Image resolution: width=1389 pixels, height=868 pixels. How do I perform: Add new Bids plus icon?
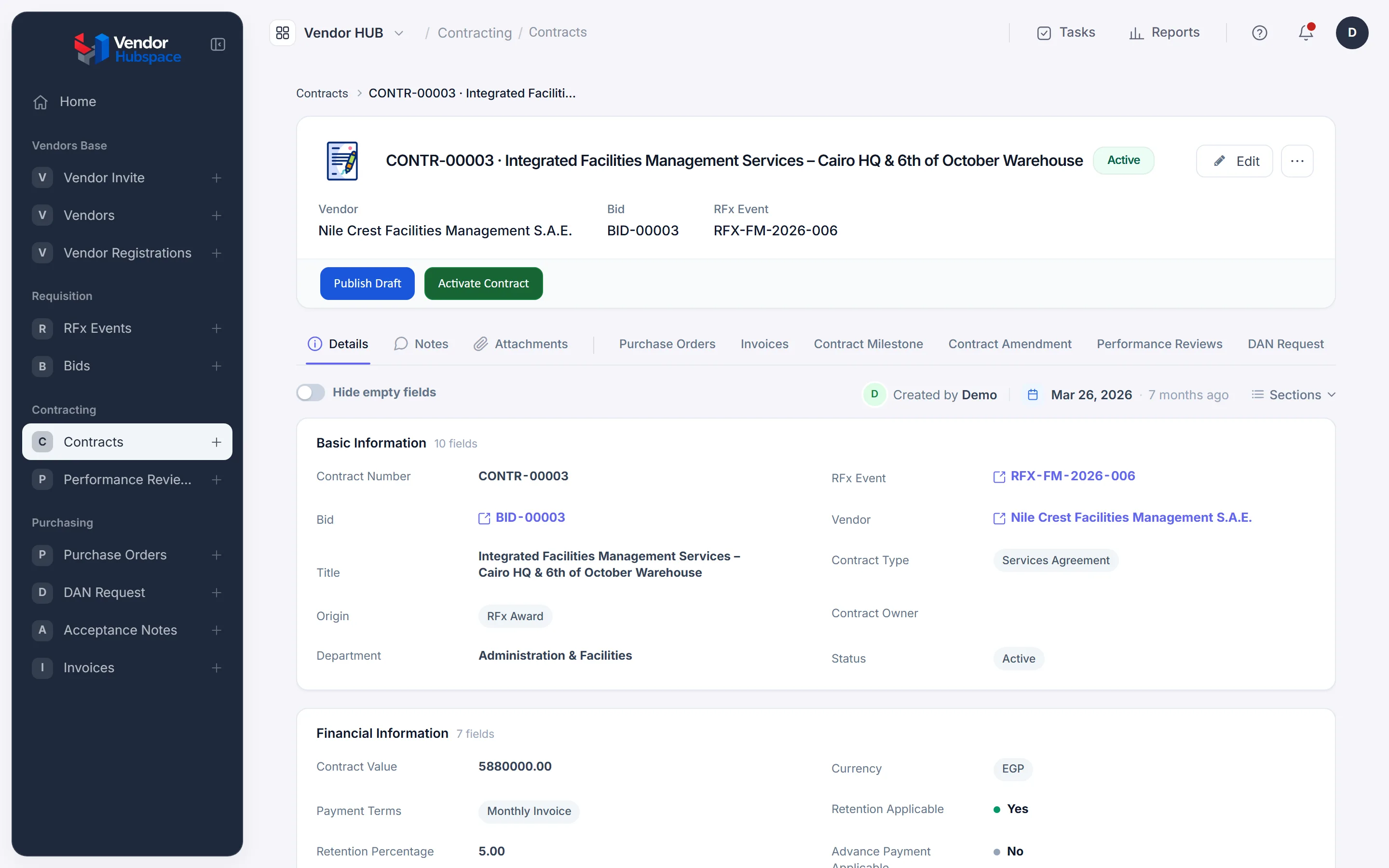pos(217,366)
